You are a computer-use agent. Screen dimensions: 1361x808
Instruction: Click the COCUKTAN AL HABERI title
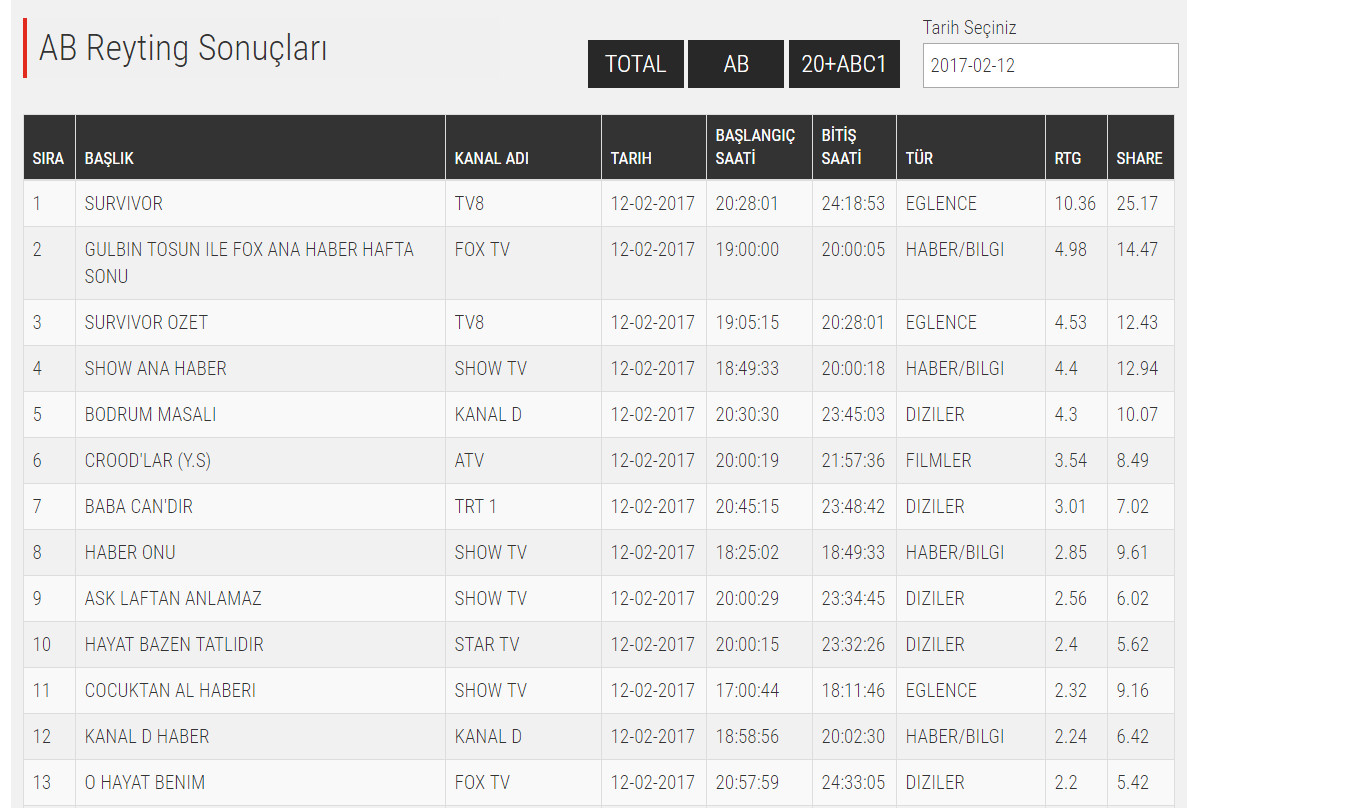[170, 691]
